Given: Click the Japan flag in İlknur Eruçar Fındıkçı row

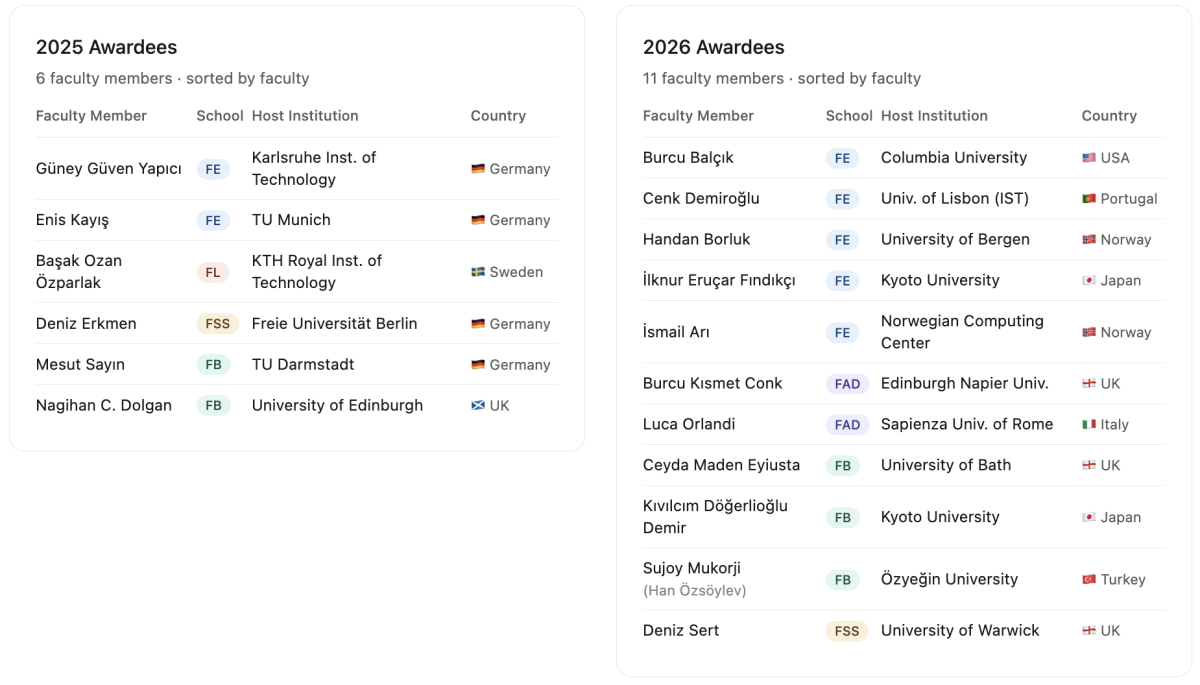Looking at the screenshot, I should 1089,281.
